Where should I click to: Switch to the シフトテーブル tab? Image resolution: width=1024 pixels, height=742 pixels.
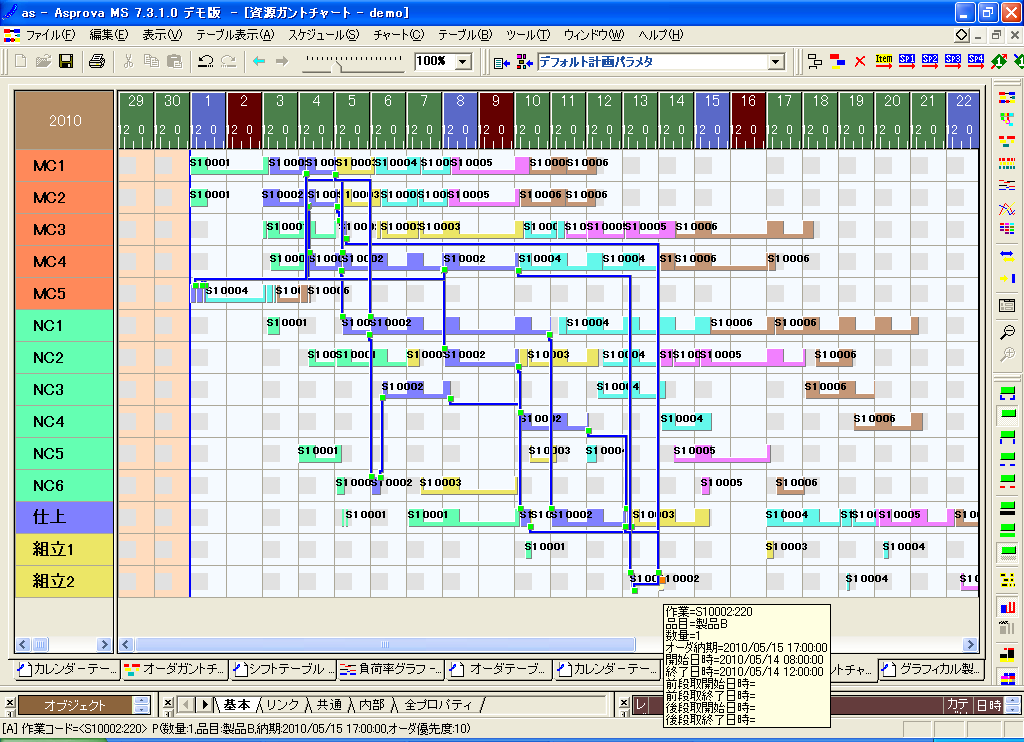pos(283,669)
